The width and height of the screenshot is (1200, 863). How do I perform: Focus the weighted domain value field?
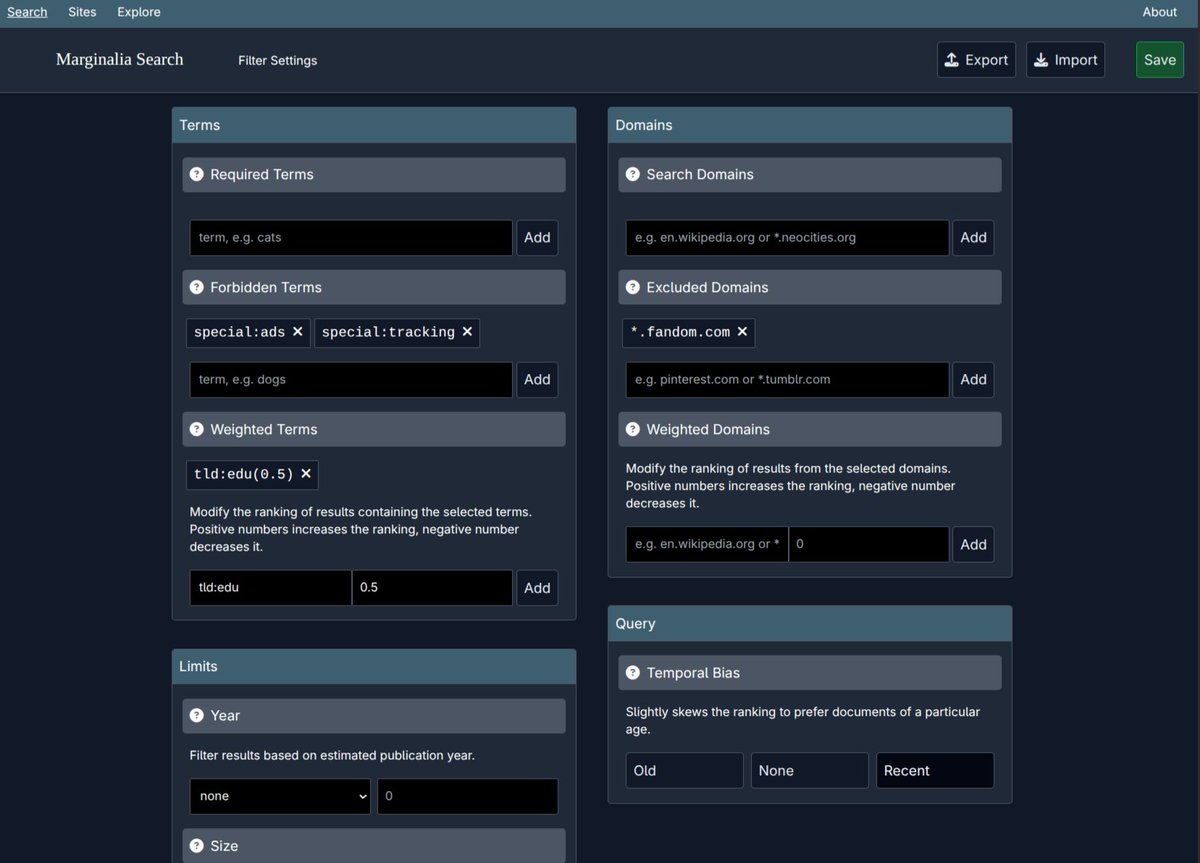(x=869, y=544)
